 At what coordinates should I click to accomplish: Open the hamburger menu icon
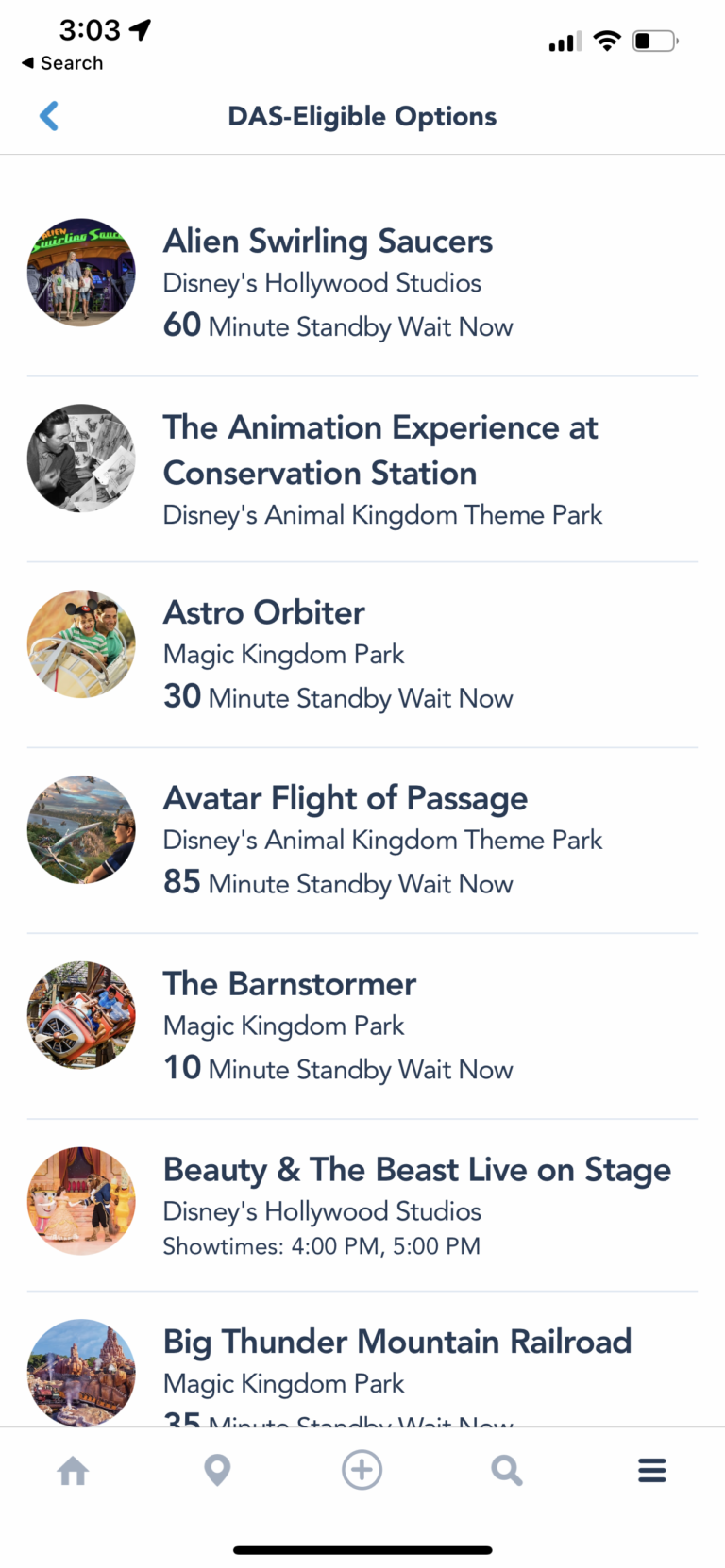[x=651, y=1470]
